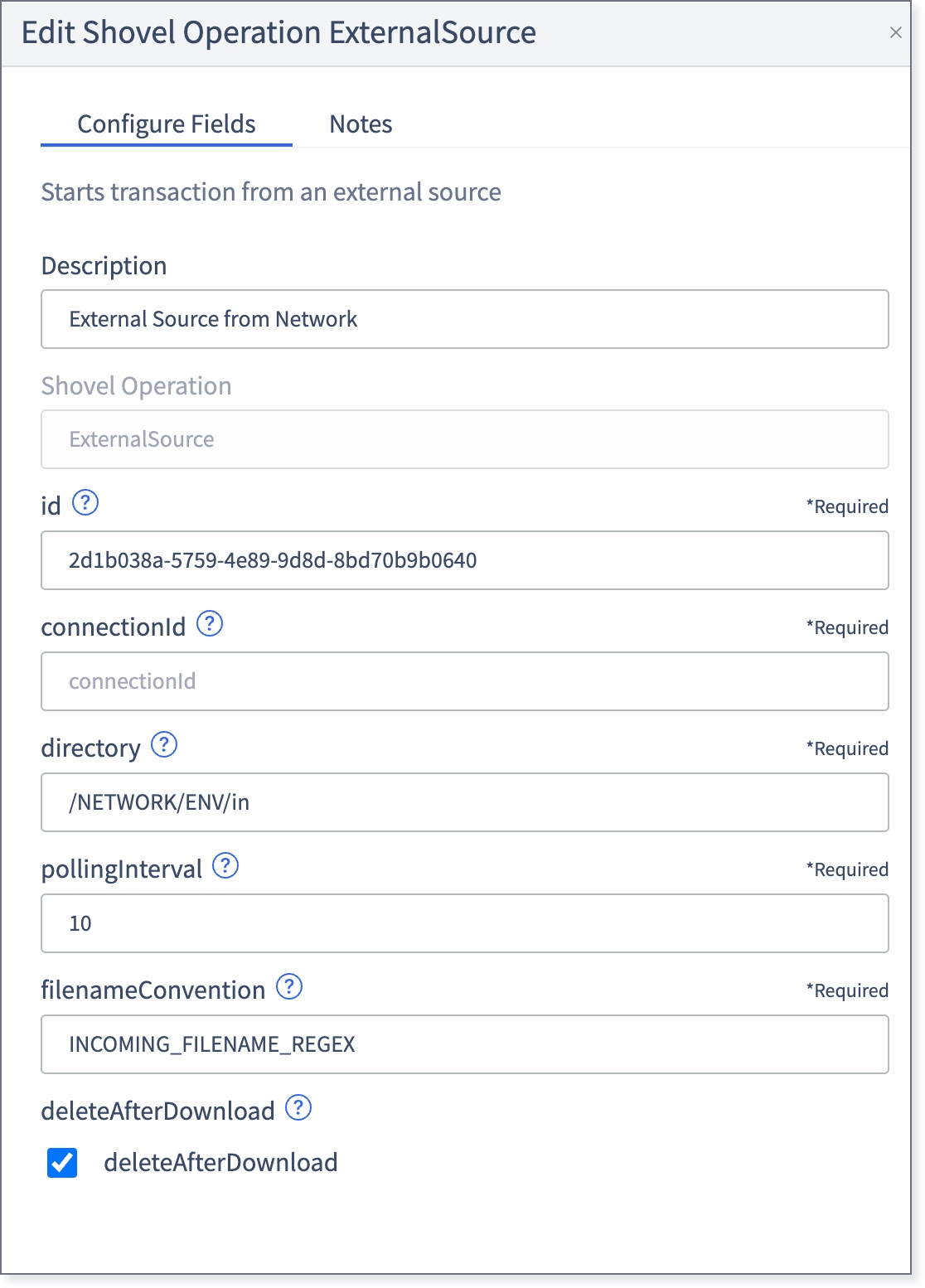
Task: Click the id field containing the UUID
Action: tap(465, 560)
